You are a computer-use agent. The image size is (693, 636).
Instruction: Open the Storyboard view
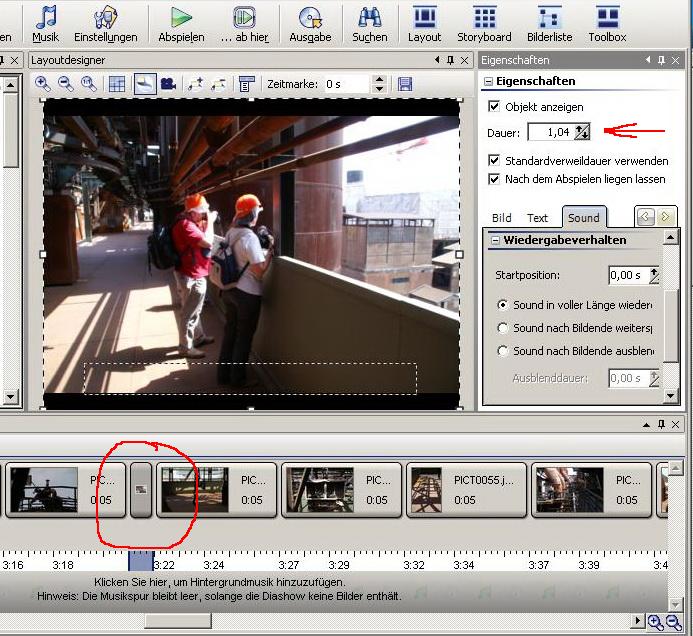(484, 23)
